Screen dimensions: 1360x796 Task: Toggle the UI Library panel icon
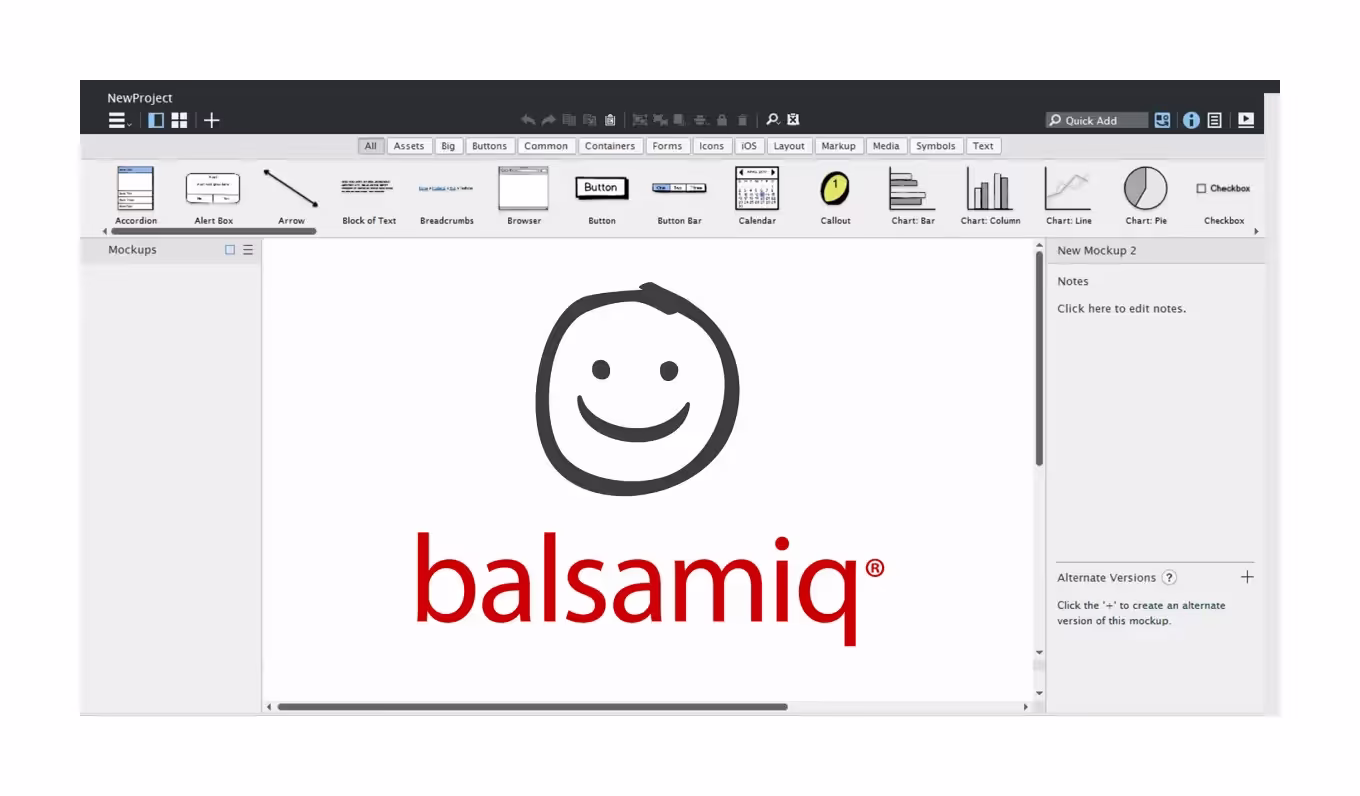point(1162,120)
